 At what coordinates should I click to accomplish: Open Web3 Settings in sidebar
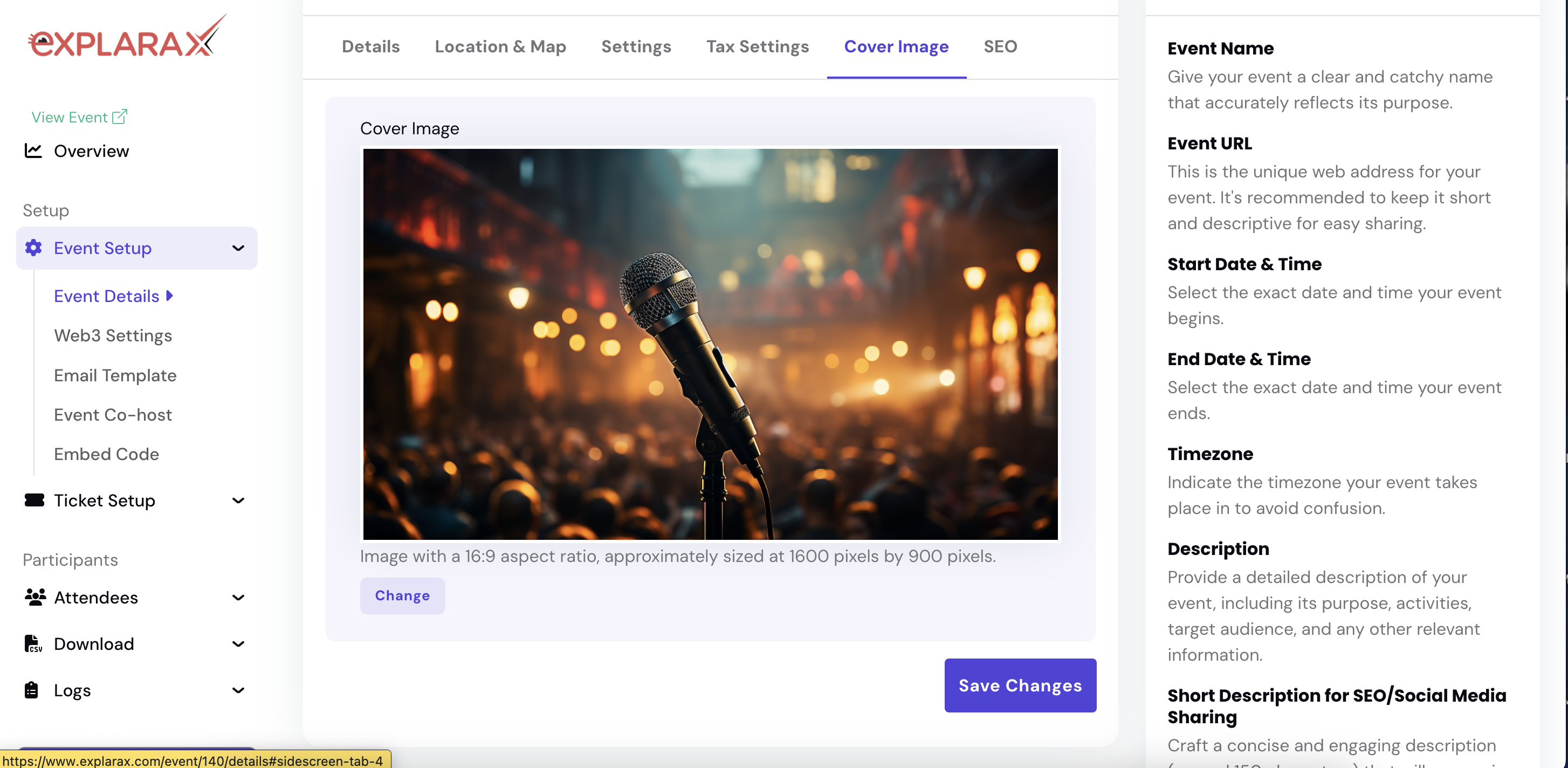pyautogui.click(x=113, y=335)
